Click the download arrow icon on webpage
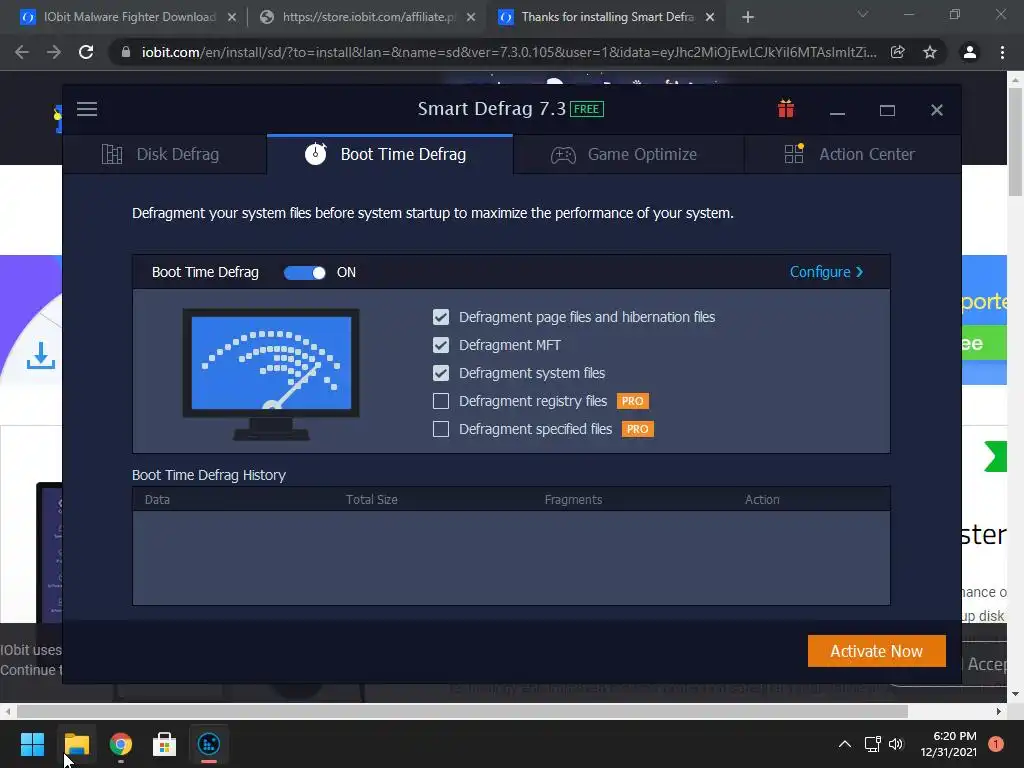 [40, 356]
